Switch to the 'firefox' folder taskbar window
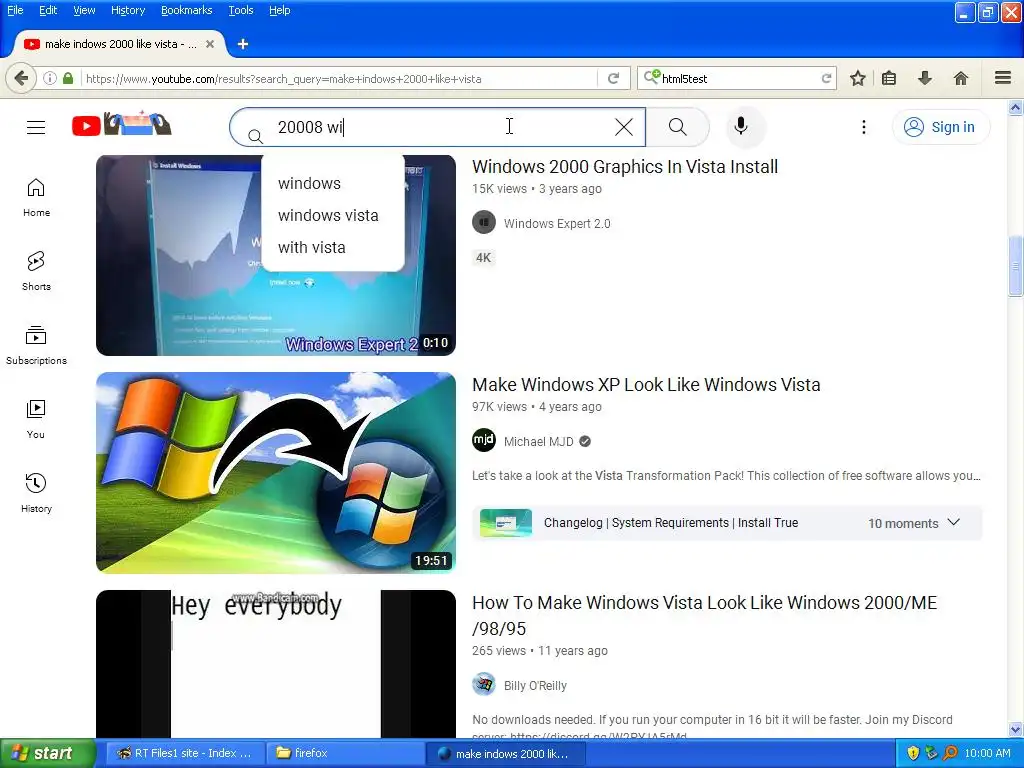This screenshot has width=1024, height=768. [345, 753]
